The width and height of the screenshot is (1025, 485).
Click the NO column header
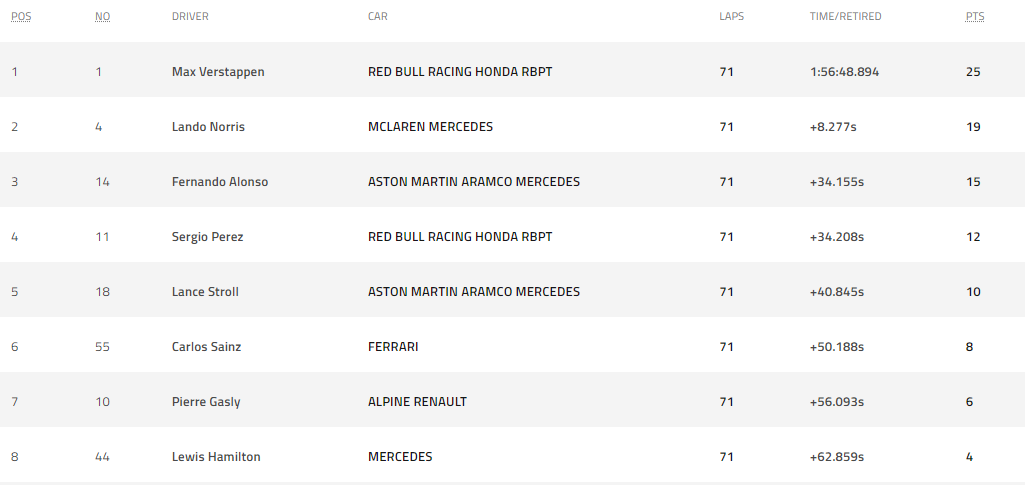click(103, 16)
